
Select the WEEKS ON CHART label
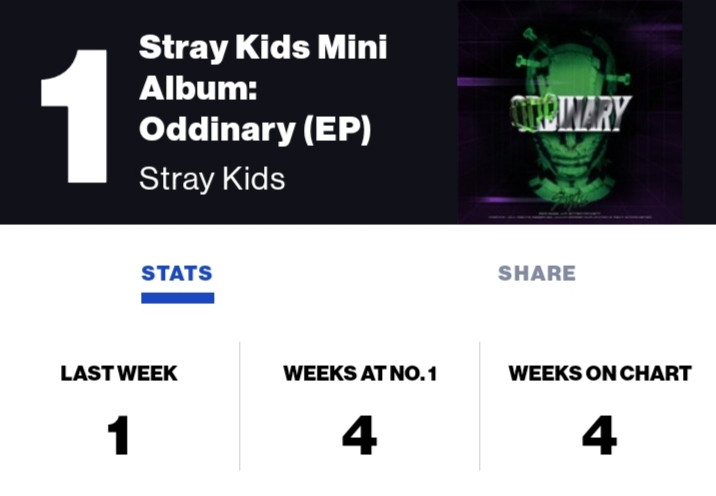[600, 373]
